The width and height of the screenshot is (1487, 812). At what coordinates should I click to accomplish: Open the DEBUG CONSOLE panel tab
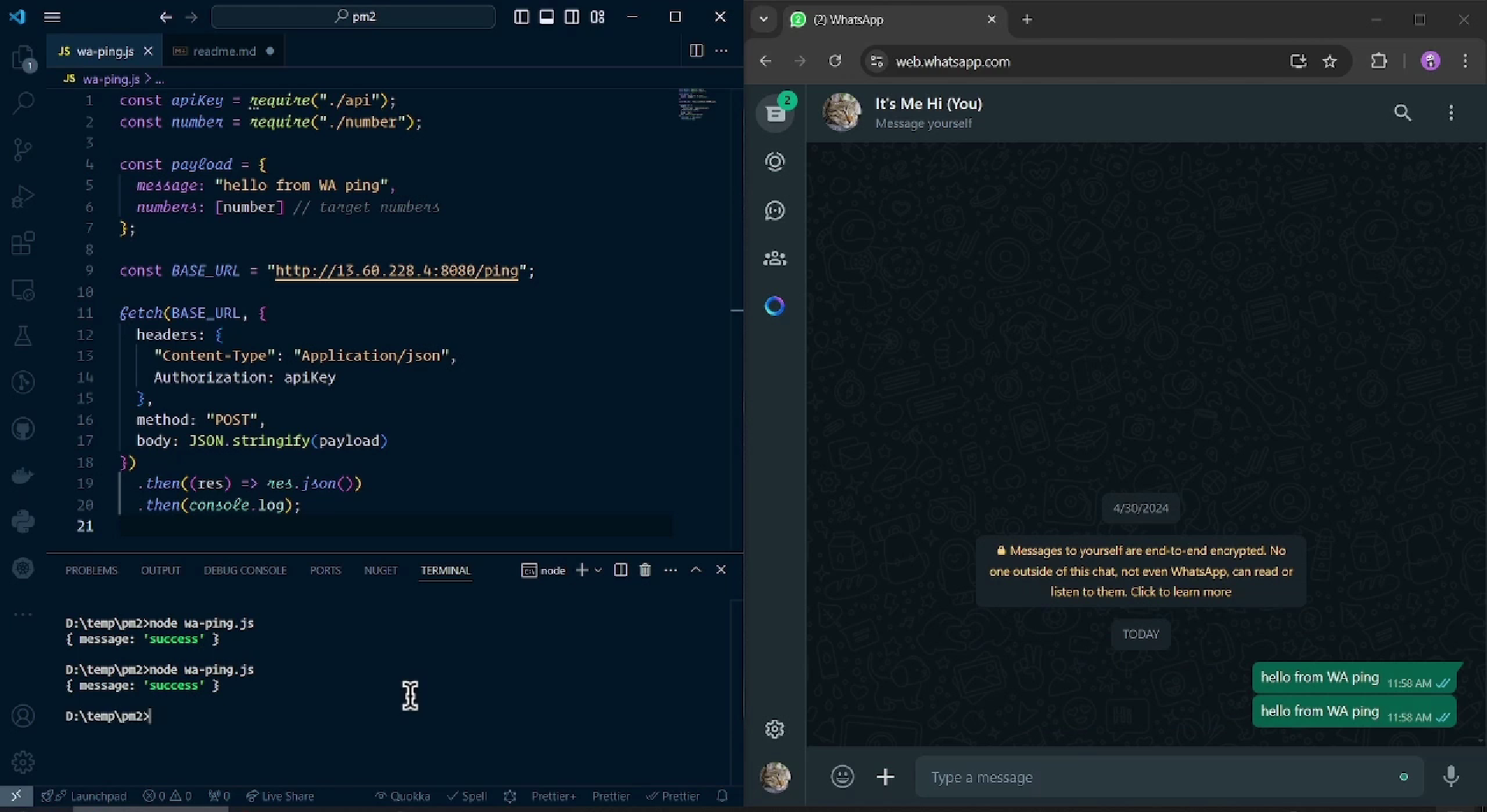coord(245,570)
